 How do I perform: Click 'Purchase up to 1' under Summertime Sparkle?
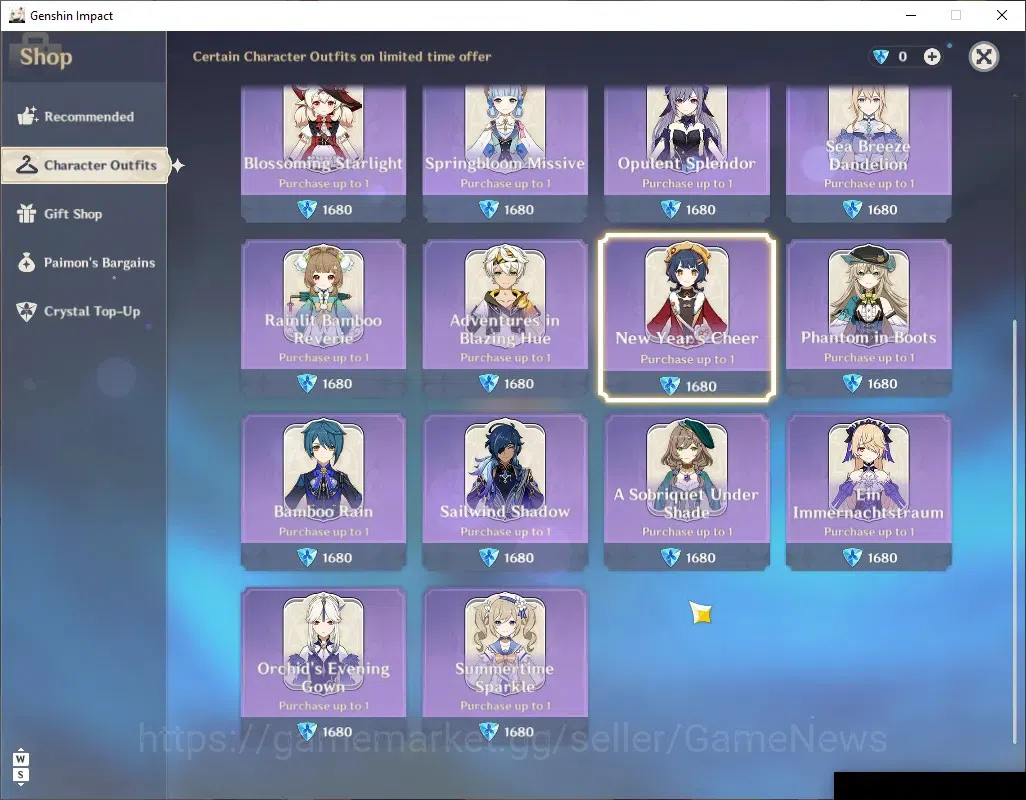coord(505,706)
